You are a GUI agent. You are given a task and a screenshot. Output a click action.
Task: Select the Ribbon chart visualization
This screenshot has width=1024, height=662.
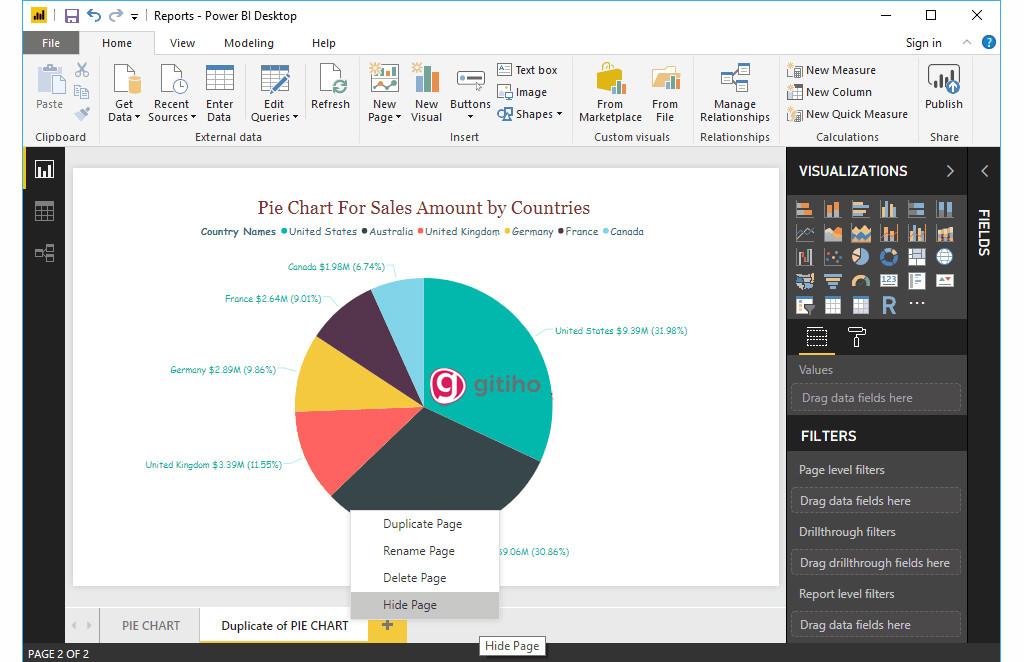coord(945,233)
